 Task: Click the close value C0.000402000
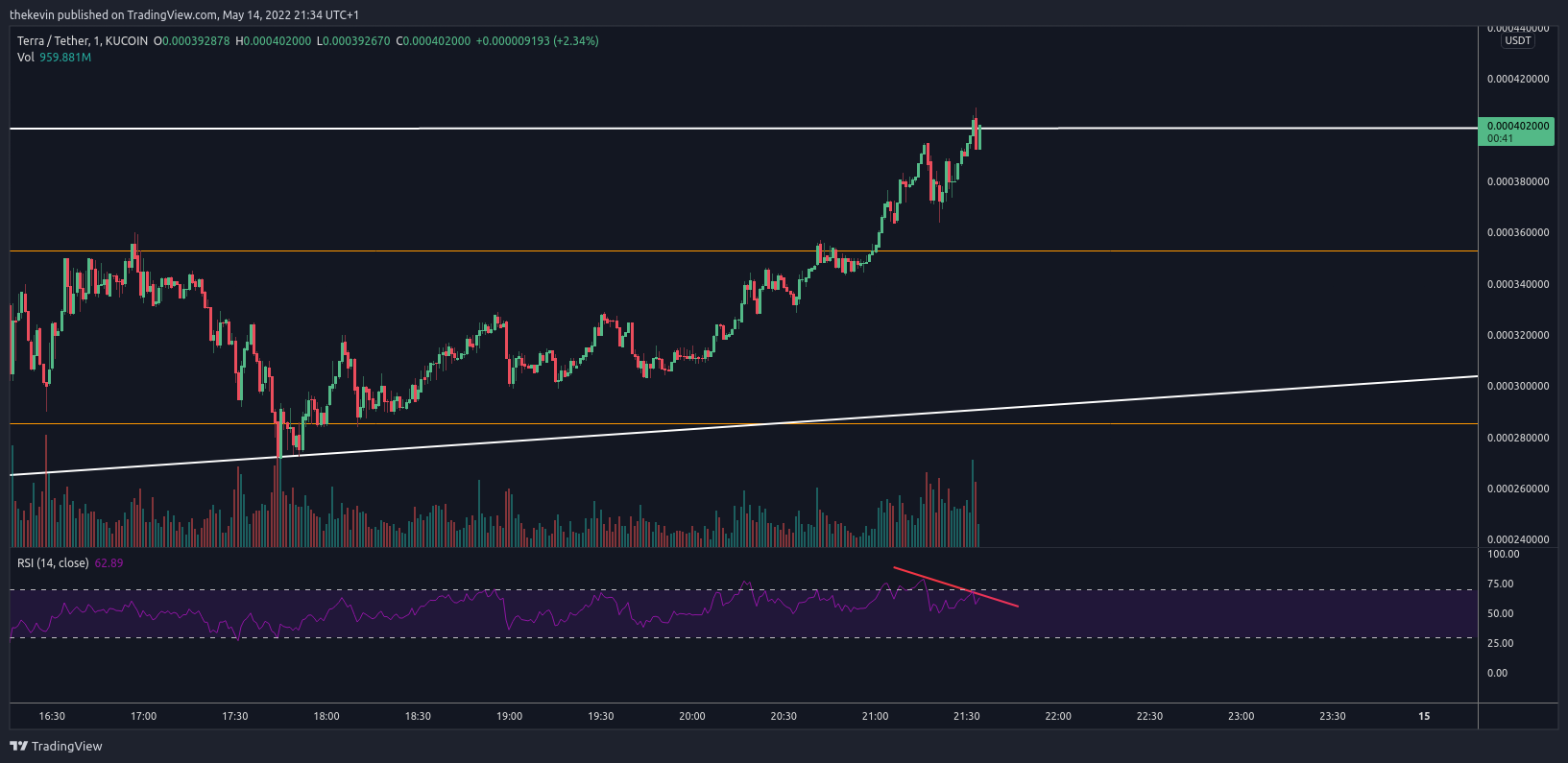tap(433, 41)
